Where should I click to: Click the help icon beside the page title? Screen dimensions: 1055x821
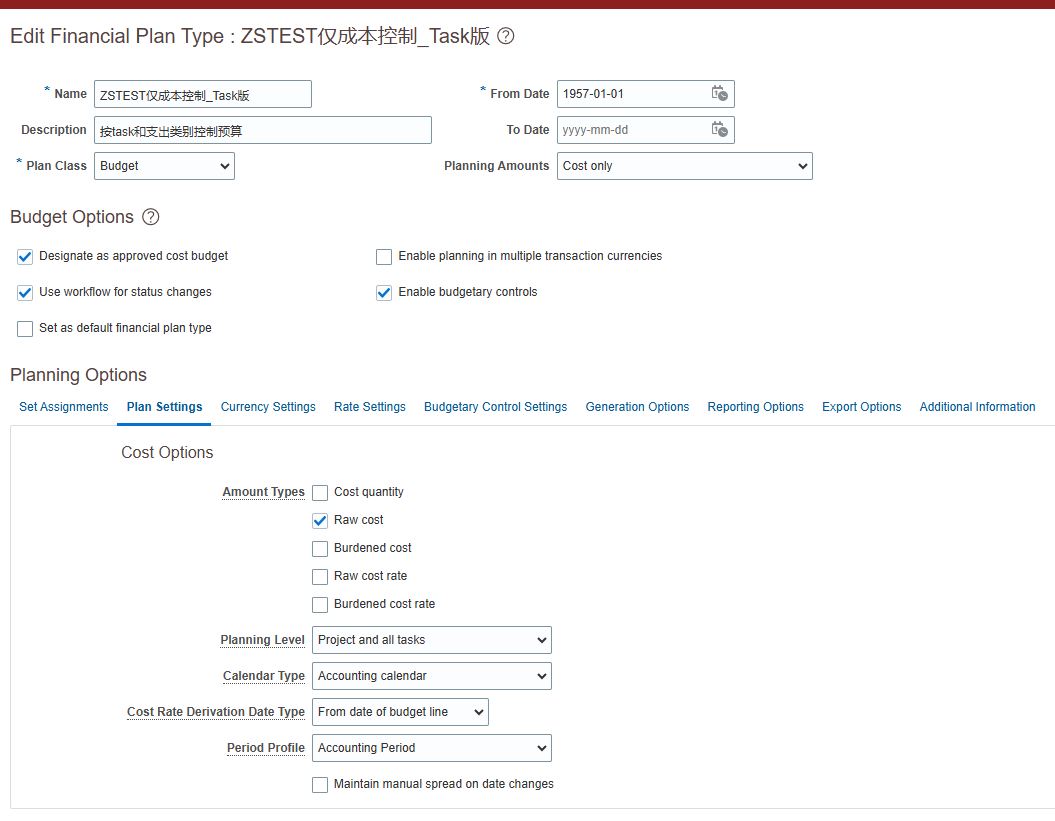[505, 36]
